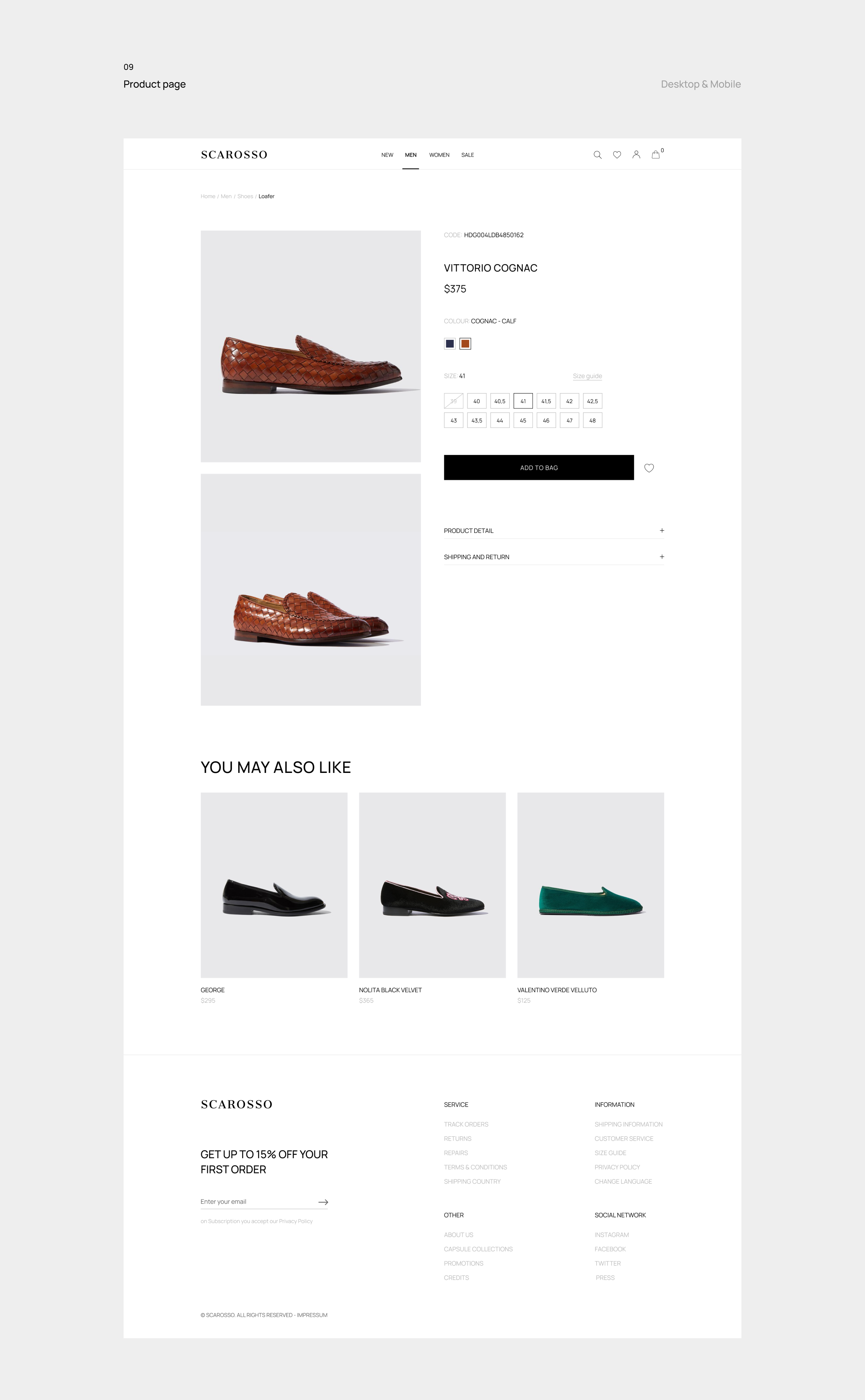Open the Women menu
This screenshot has height=1400, width=865.
point(439,155)
